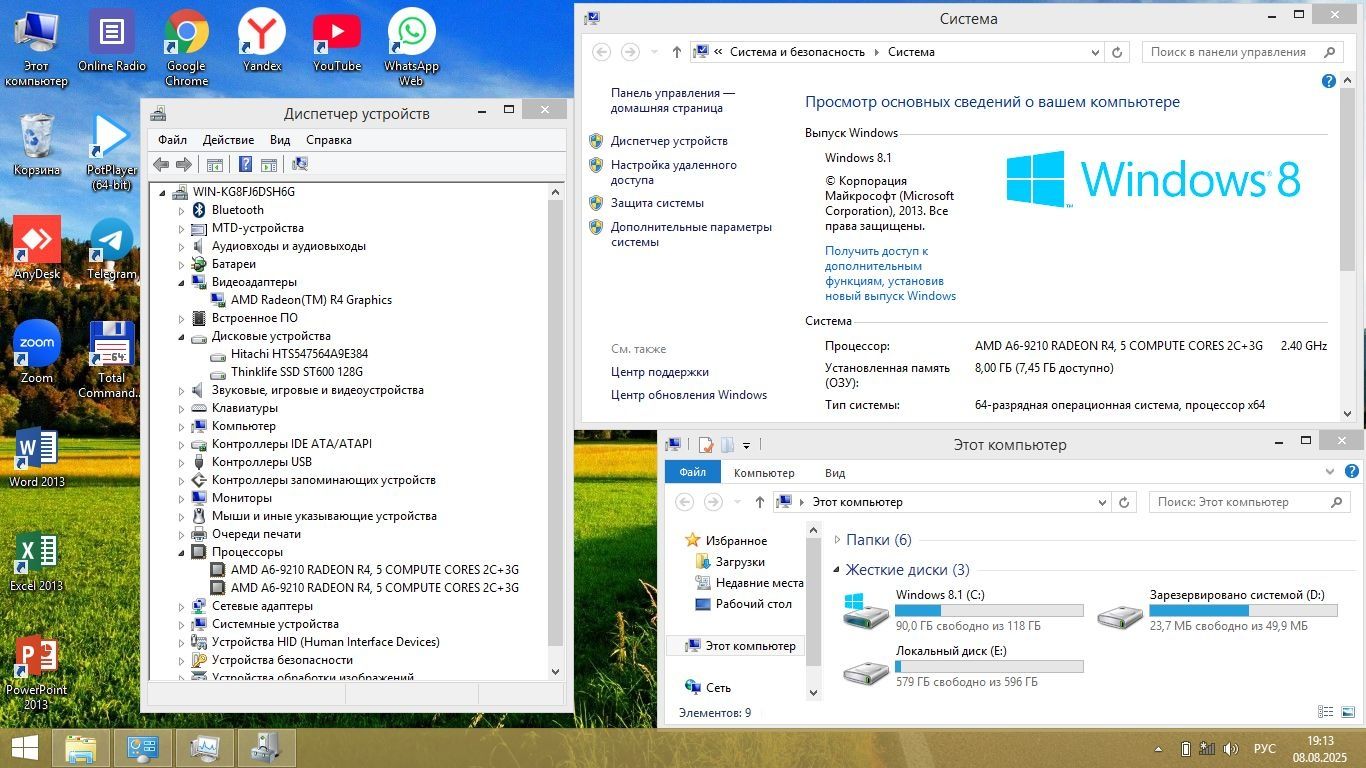Click the Файл tab in Этот компьютер
This screenshot has width=1366, height=768.
click(x=692, y=473)
